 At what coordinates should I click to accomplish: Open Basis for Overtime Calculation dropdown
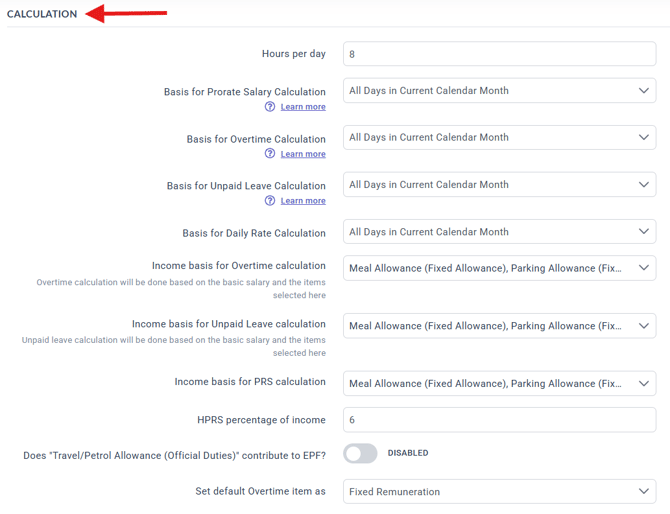(x=499, y=138)
